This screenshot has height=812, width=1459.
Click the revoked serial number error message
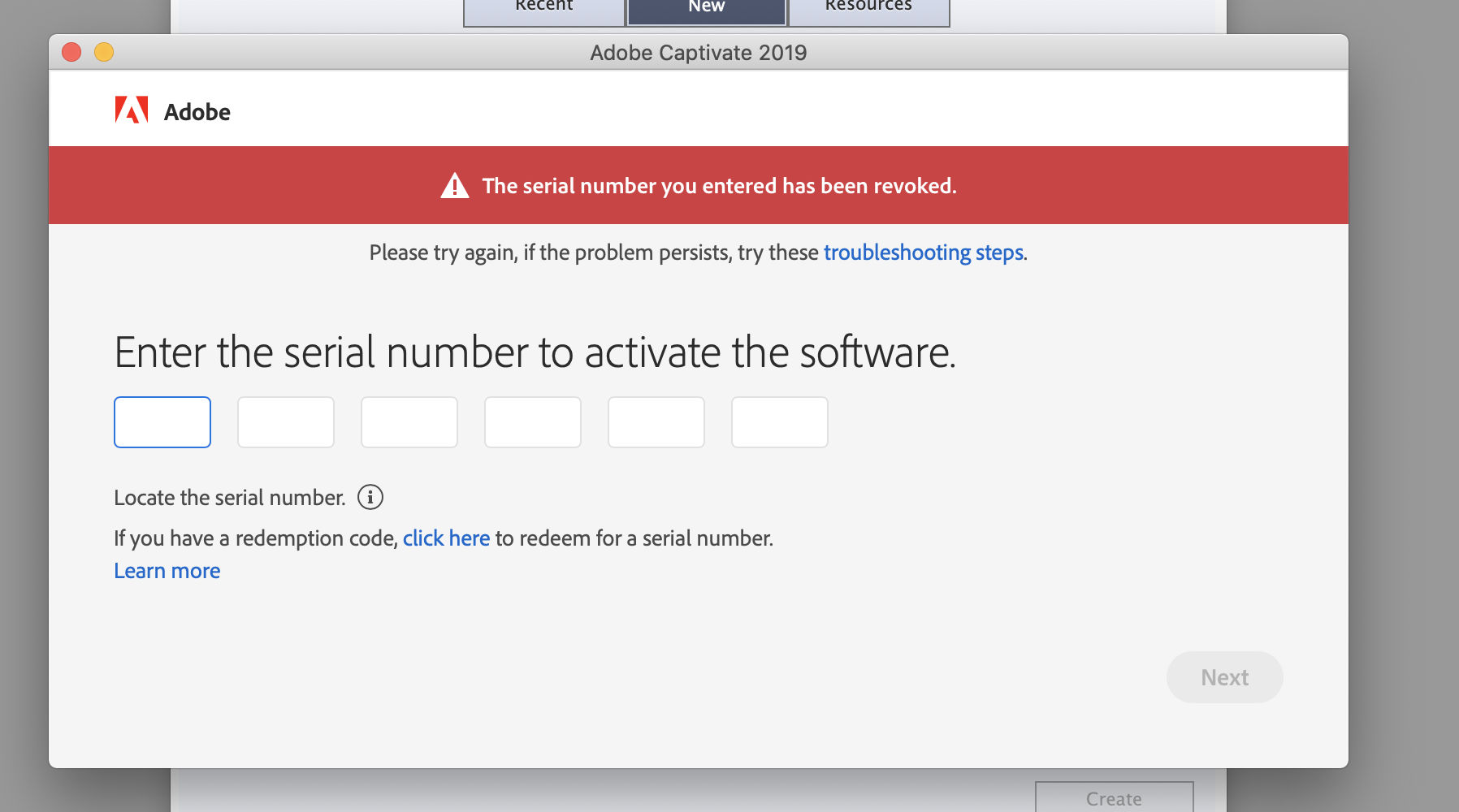click(720, 186)
